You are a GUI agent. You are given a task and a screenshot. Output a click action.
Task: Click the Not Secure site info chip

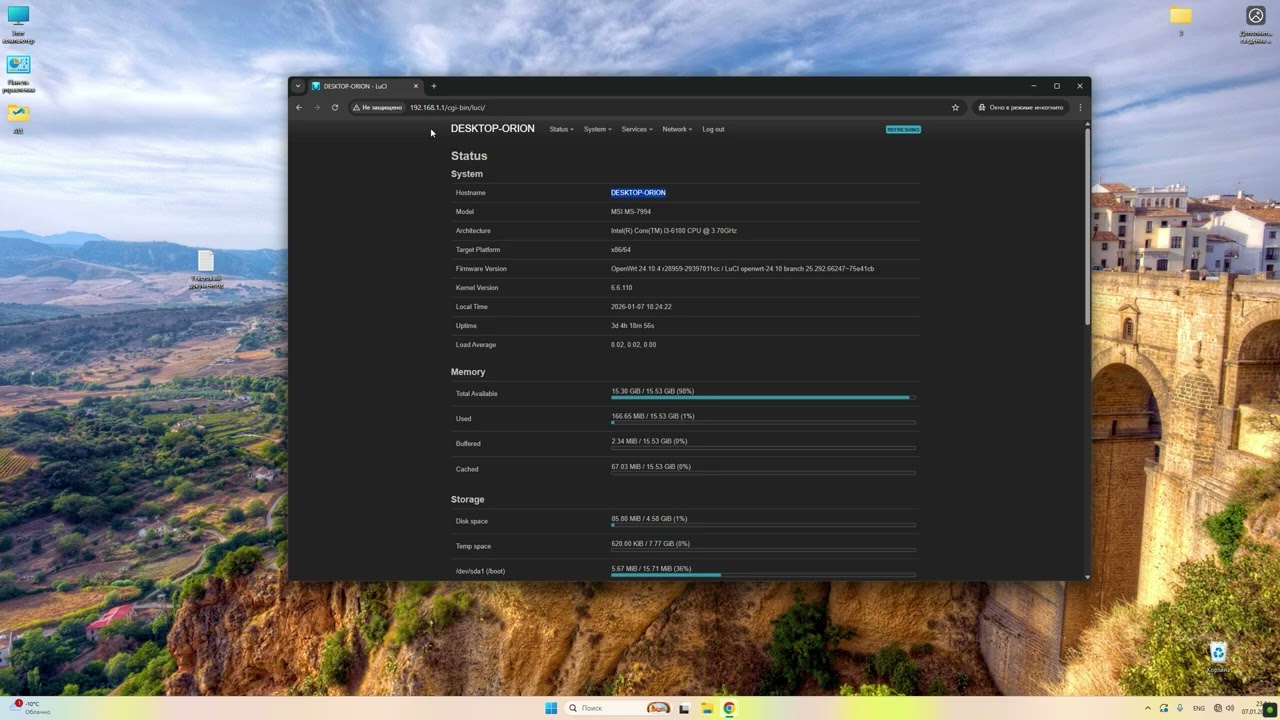pyautogui.click(x=378, y=108)
